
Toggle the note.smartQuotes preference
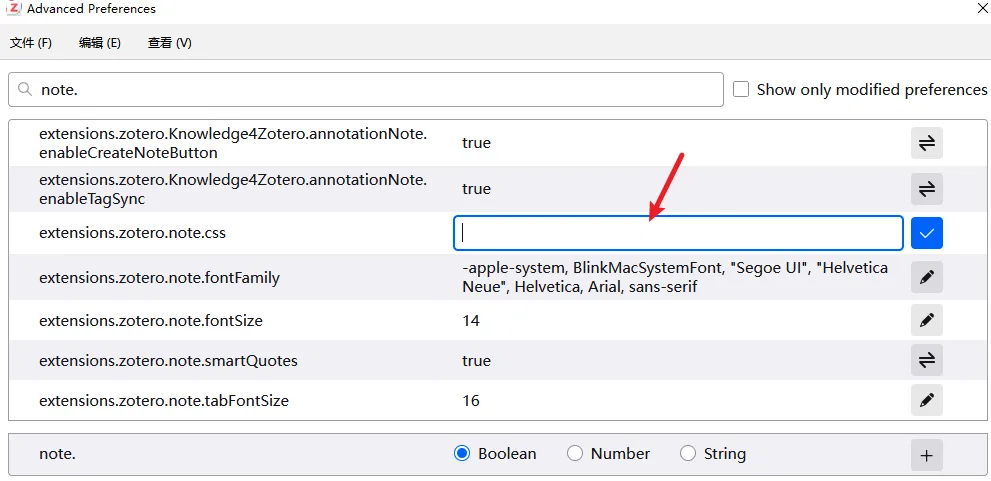tap(927, 360)
